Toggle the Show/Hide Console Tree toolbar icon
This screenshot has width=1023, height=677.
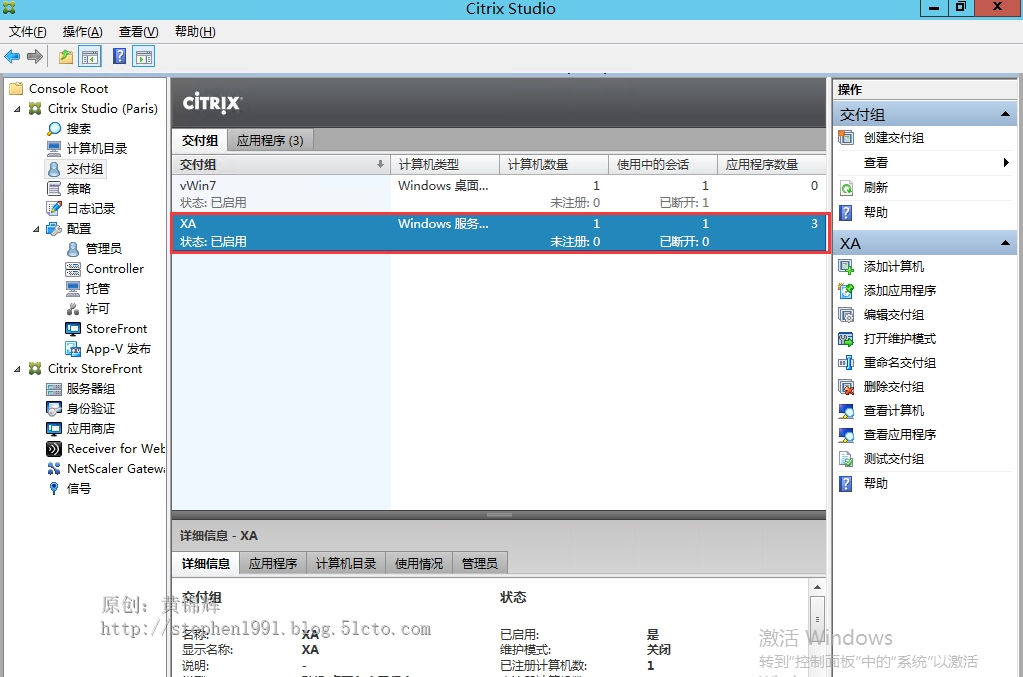pos(90,57)
